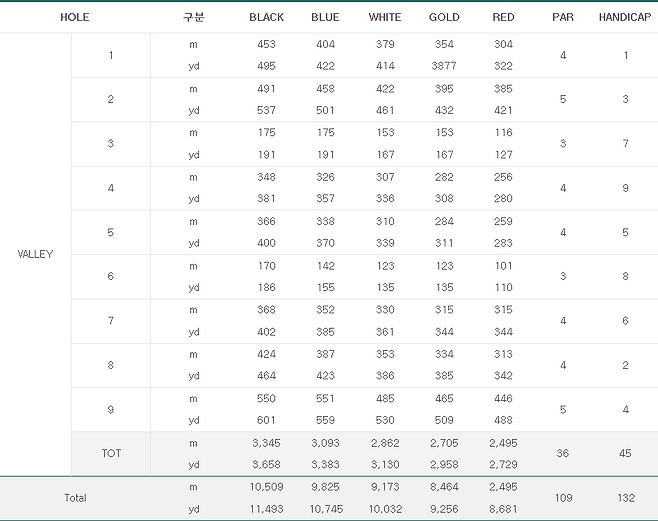Click the TOT subtotal row label

[111, 453]
